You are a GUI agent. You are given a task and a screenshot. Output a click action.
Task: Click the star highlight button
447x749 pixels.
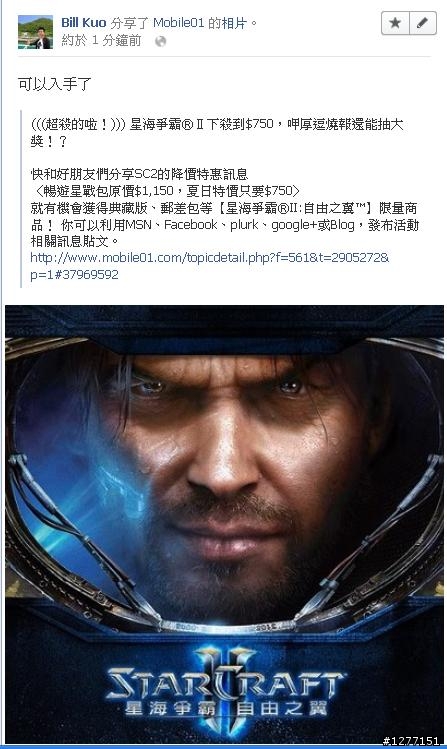pos(395,23)
